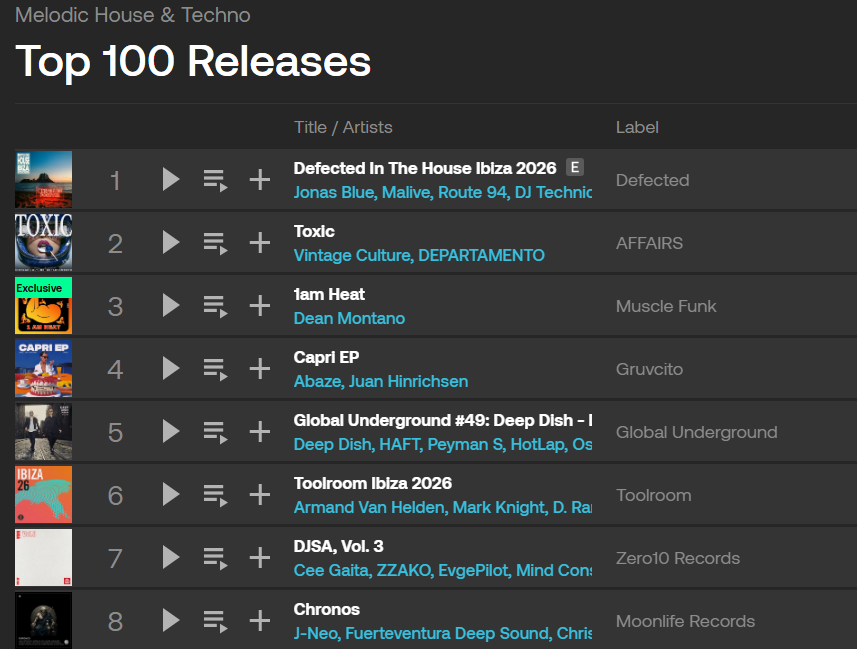Play the Toxic release

coord(171,242)
